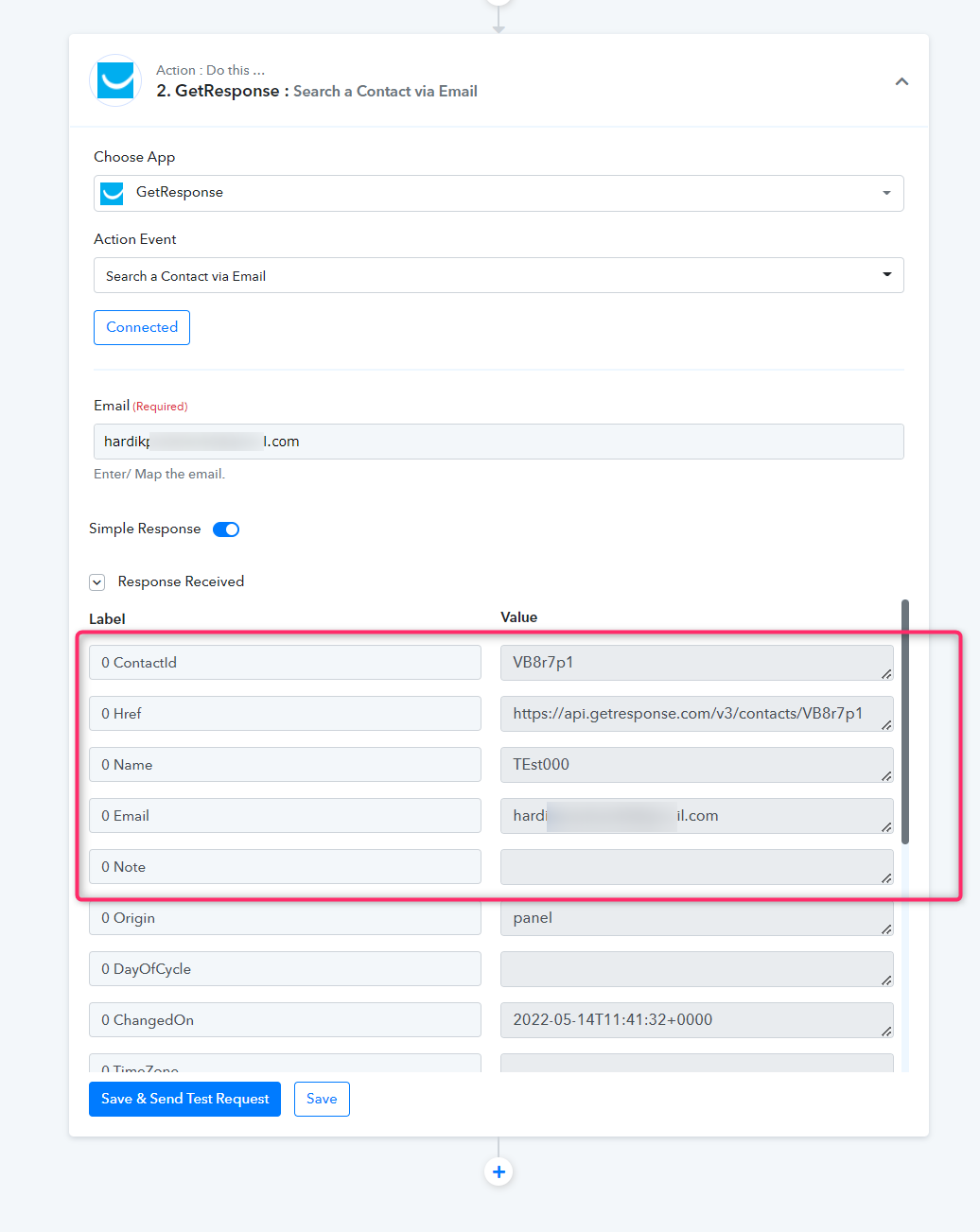Open the Action Event dropdown
This screenshot has width=980, height=1232.
coord(499,275)
